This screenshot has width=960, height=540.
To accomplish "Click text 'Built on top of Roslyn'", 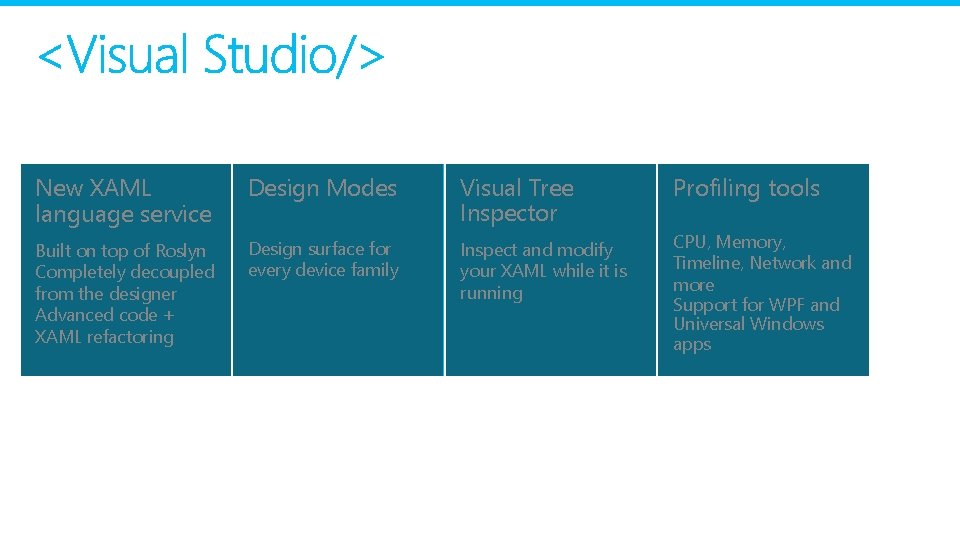I will coord(121,251).
